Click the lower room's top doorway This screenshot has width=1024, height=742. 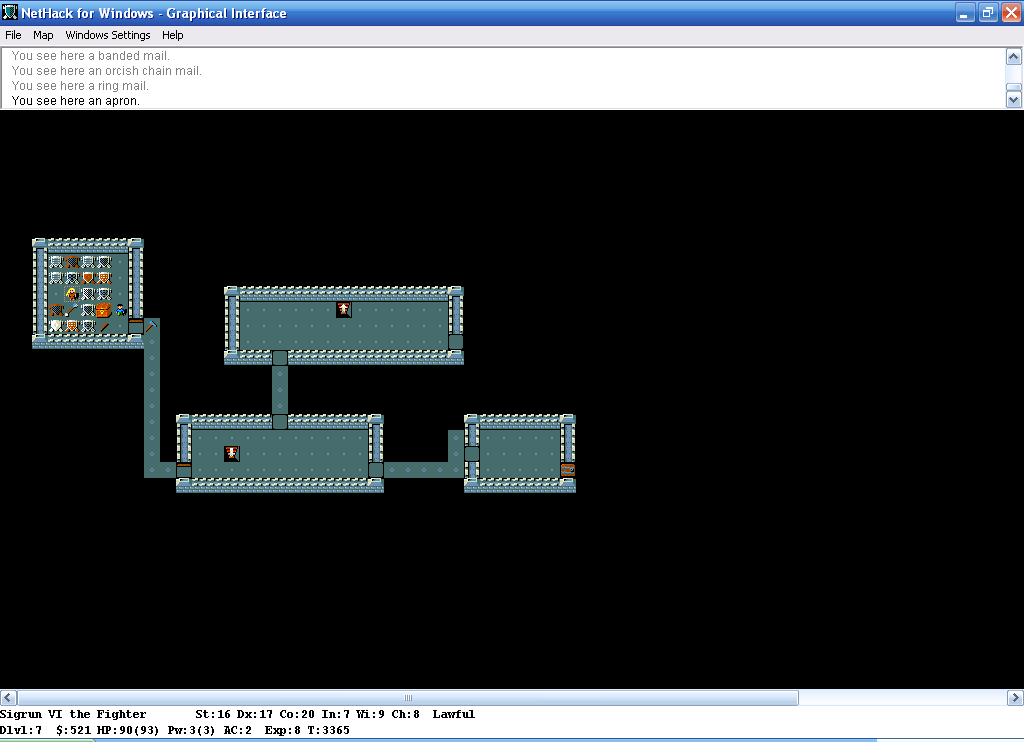click(280, 421)
